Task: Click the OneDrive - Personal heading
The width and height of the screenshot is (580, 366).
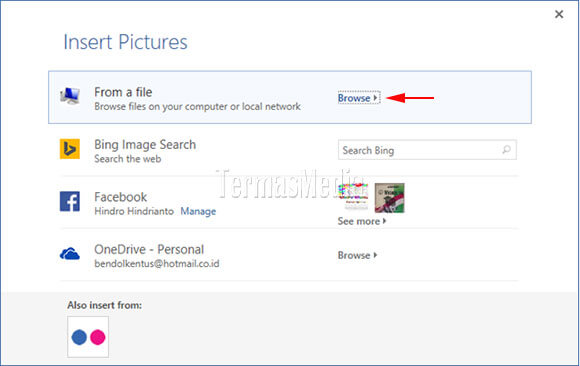Action: (149, 249)
